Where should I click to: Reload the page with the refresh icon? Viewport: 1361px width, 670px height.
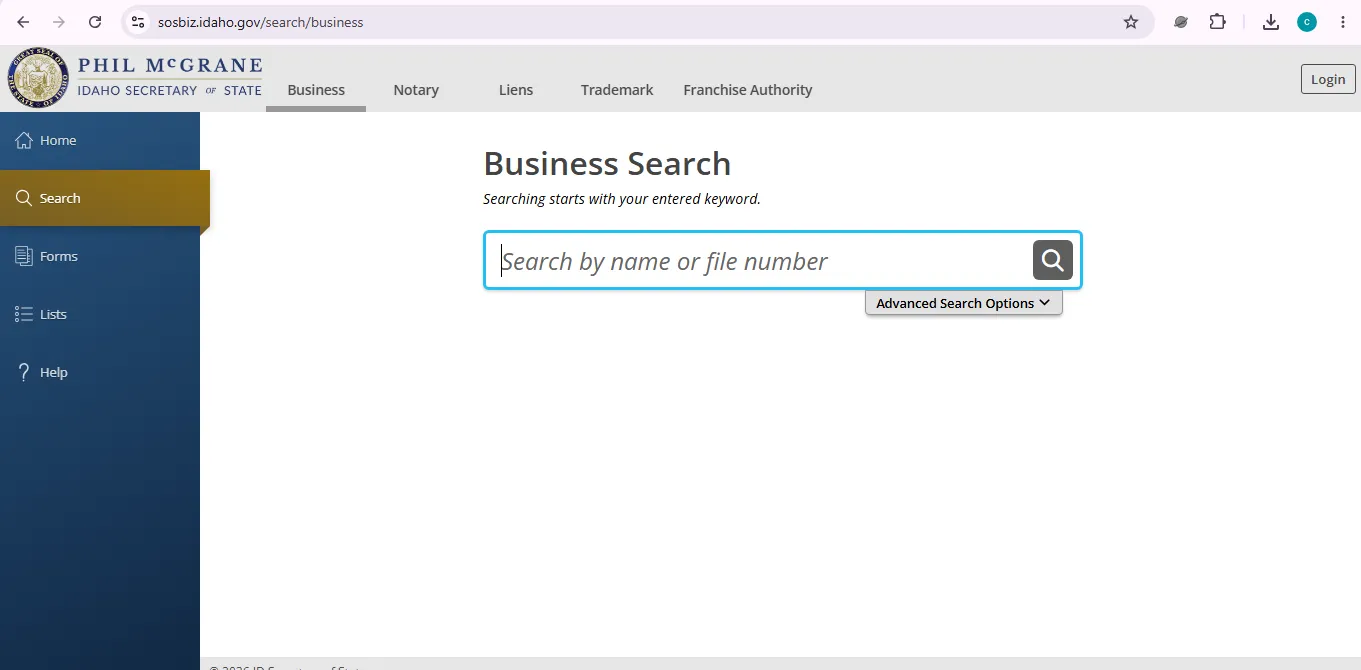[95, 22]
